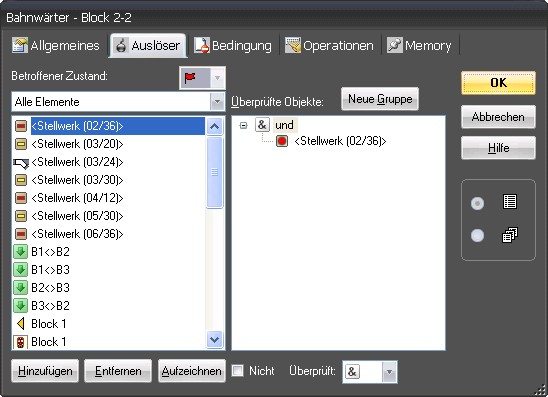548x397 pixels.
Task: Select <Stellwerk (06/36)> in the list
Action: tap(77, 234)
